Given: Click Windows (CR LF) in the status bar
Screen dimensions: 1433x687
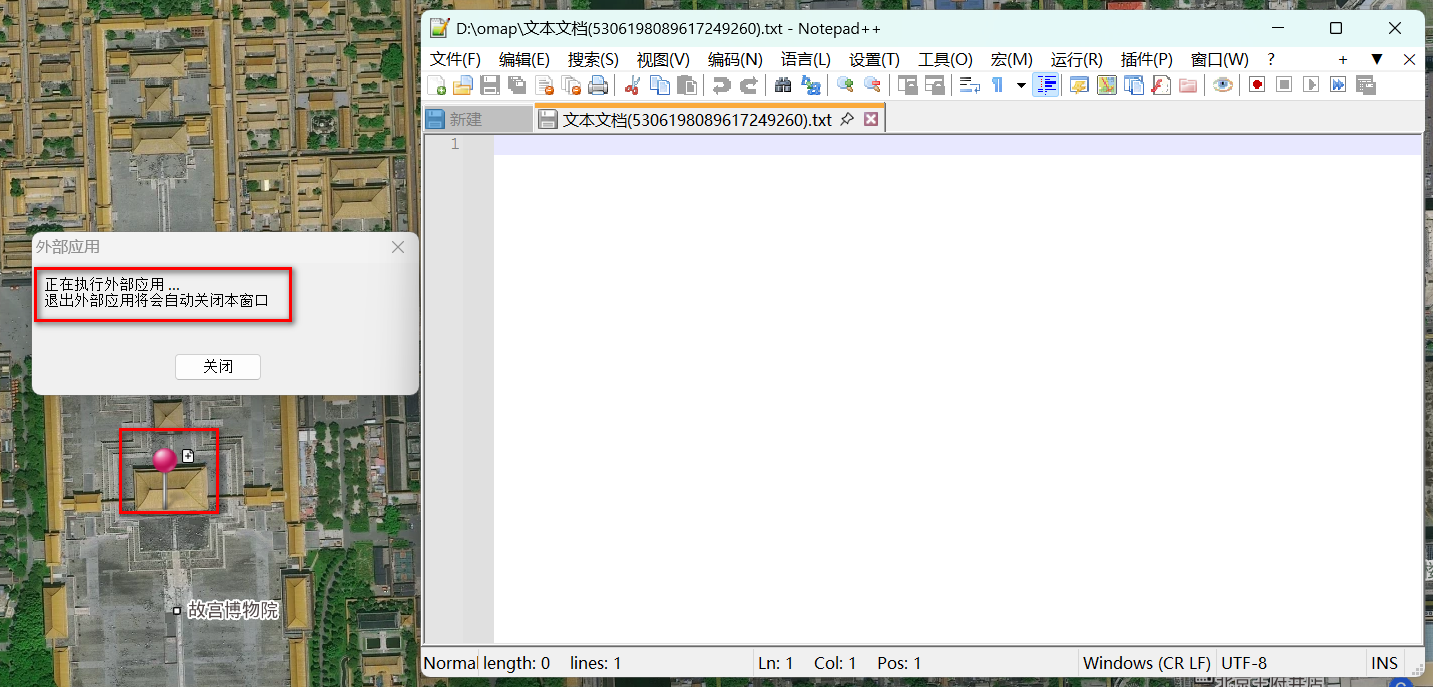Looking at the screenshot, I should [x=1147, y=663].
